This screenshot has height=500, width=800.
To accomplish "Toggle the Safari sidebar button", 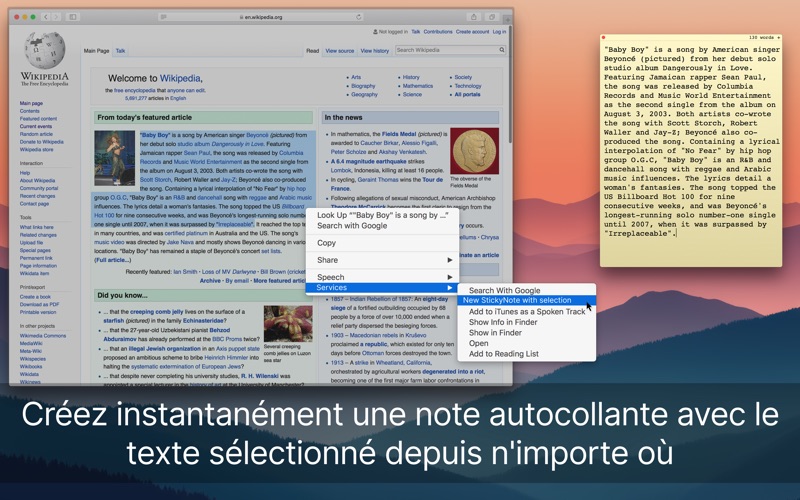I will 72,17.
